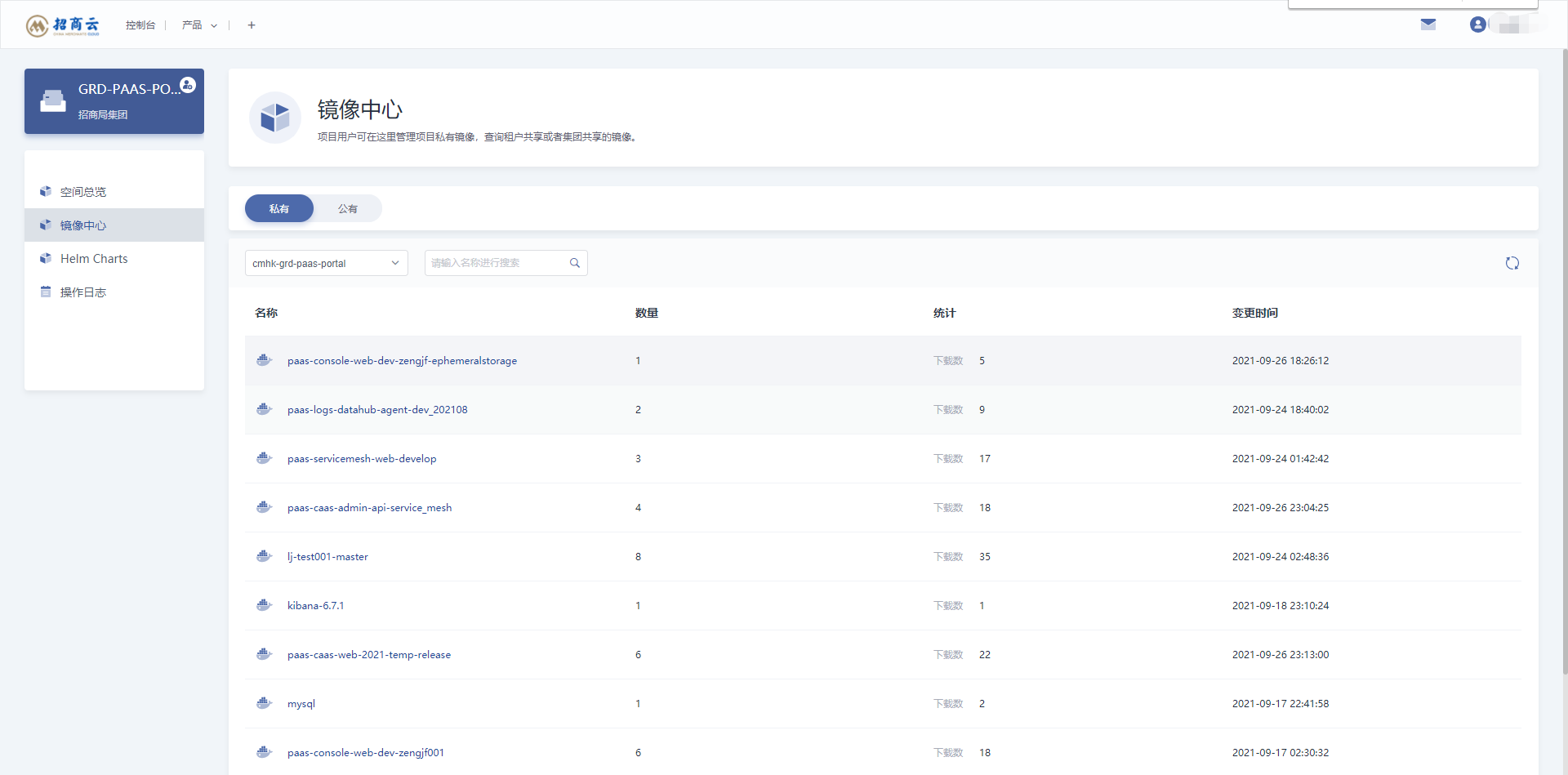Open the user account avatar icon
1568x775 pixels.
pyautogui.click(x=1477, y=24)
